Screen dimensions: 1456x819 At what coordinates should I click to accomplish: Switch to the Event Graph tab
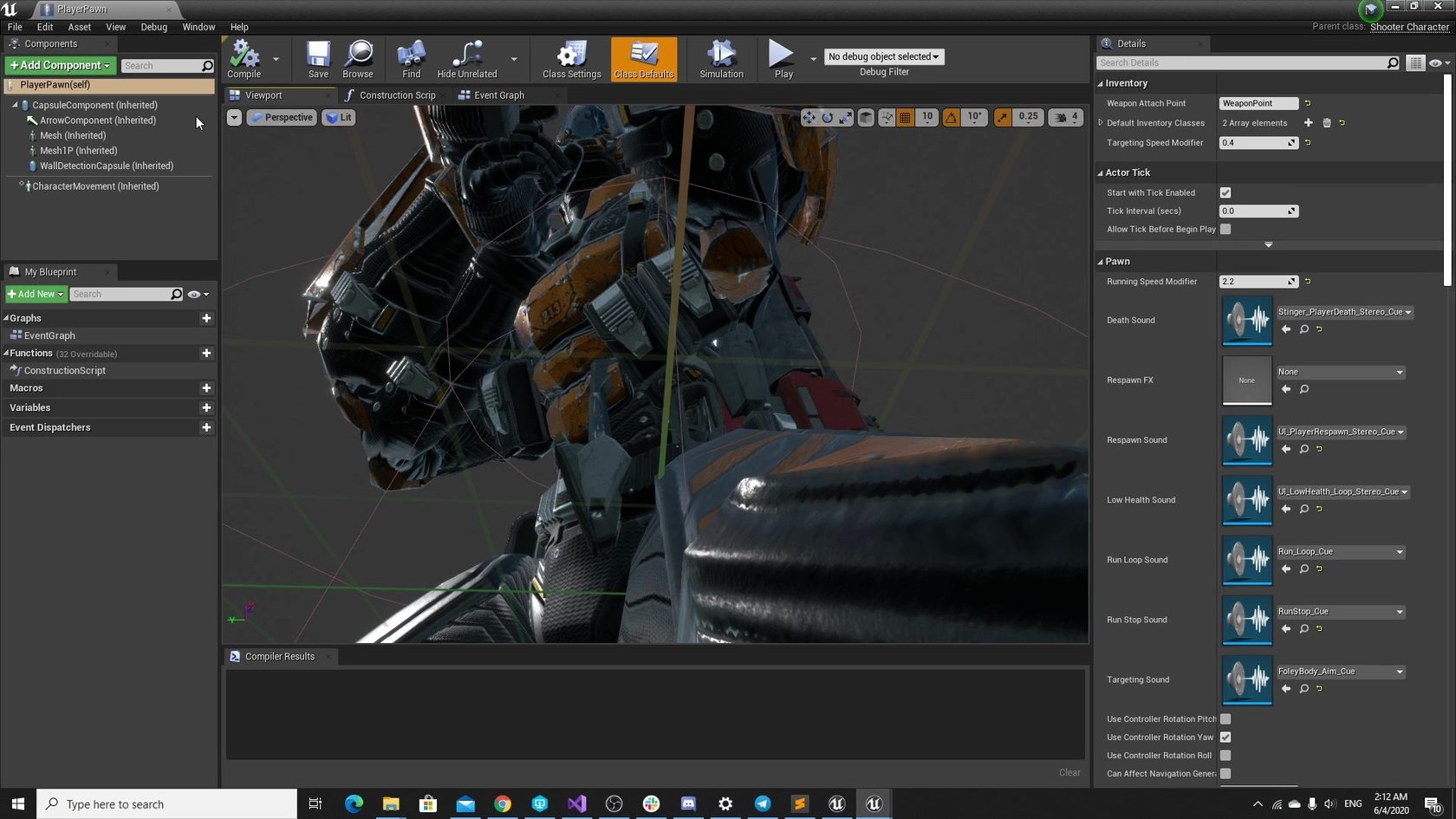coord(498,95)
